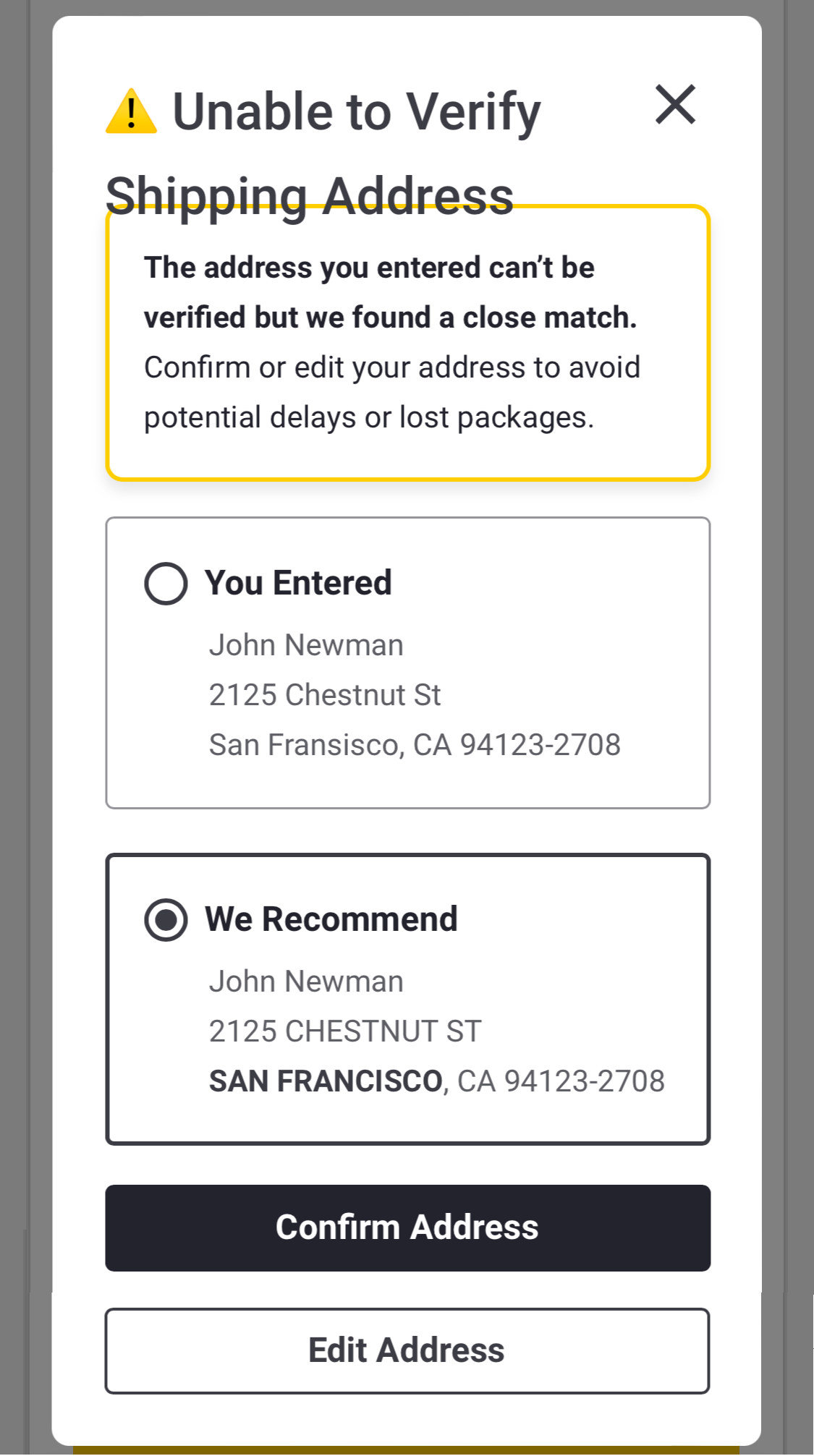The height and width of the screenshot is (1456, 814).
Task: Click the uppercase 2125 CHESTNUT ST line
Action: point(345,1031)
